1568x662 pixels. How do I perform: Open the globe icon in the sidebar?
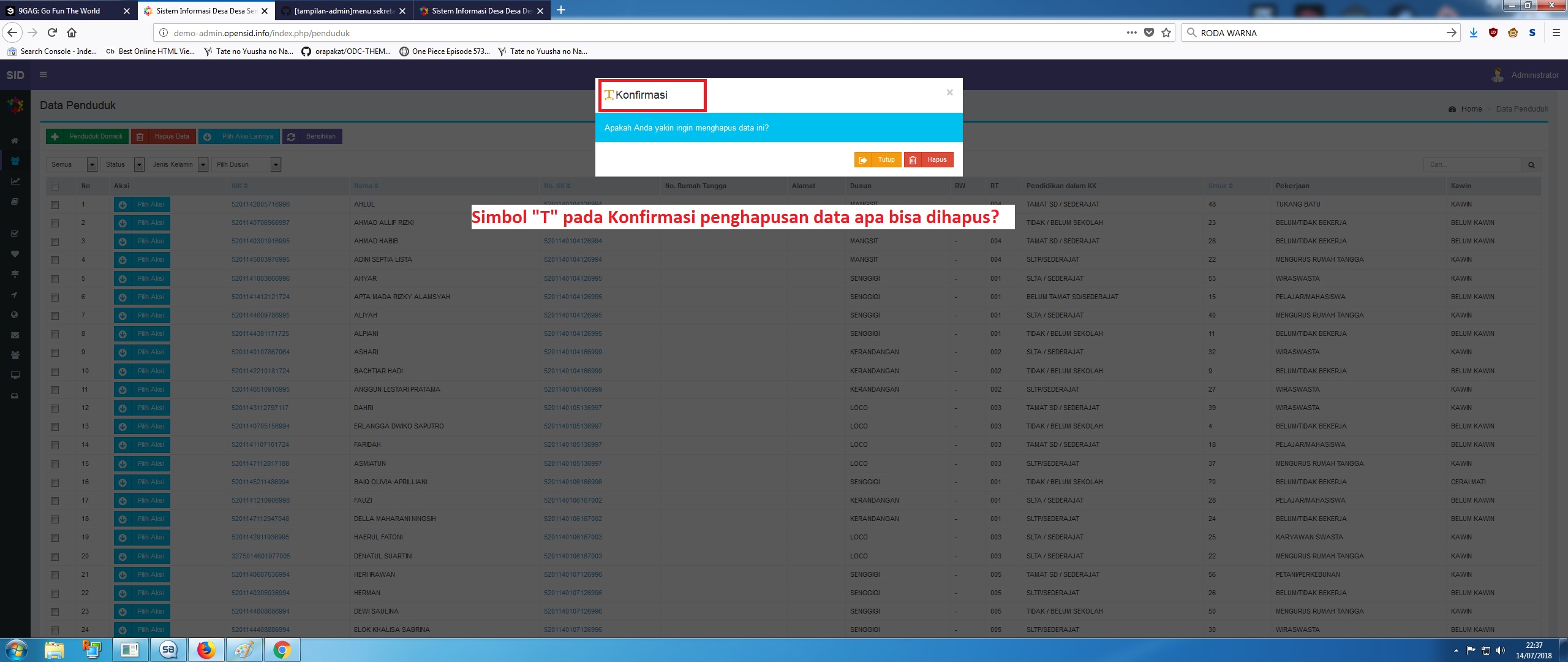point(15,314)
